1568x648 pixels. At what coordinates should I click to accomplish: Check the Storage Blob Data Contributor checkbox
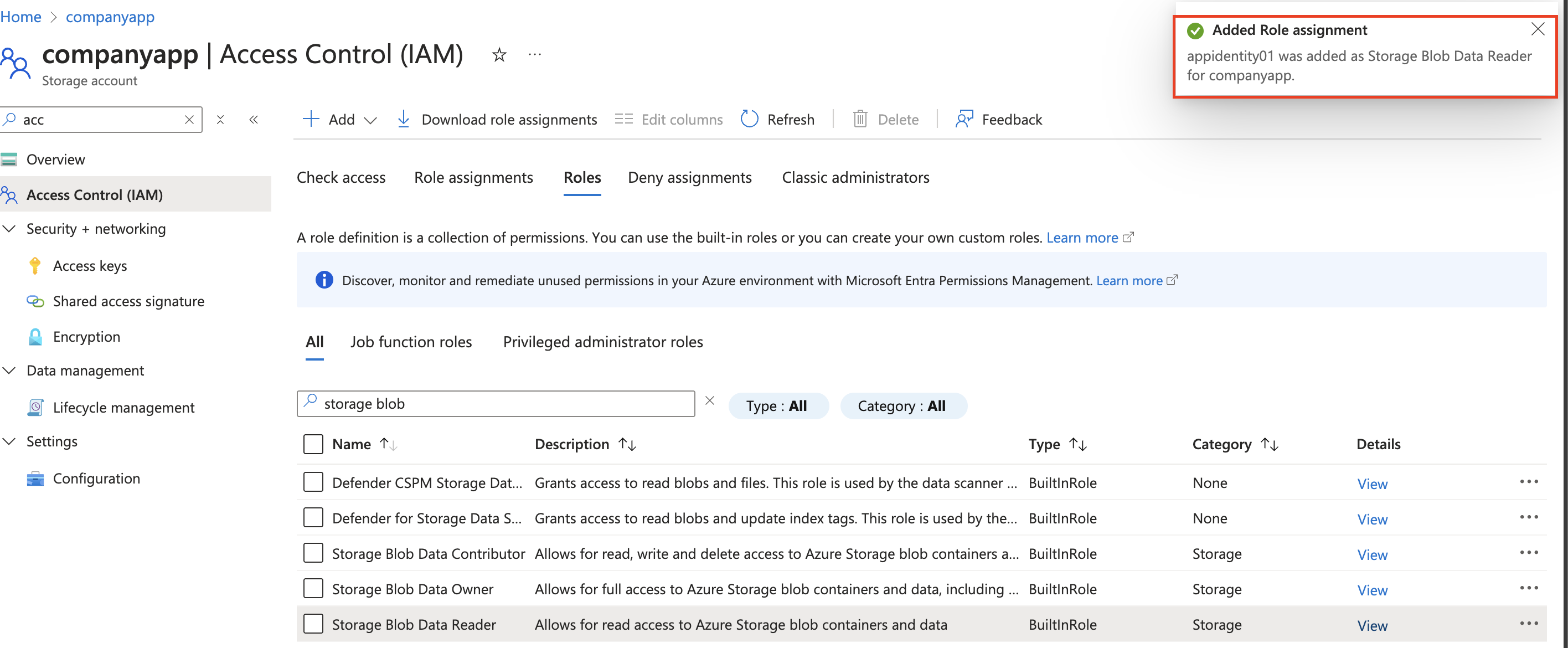pos(313,553)
